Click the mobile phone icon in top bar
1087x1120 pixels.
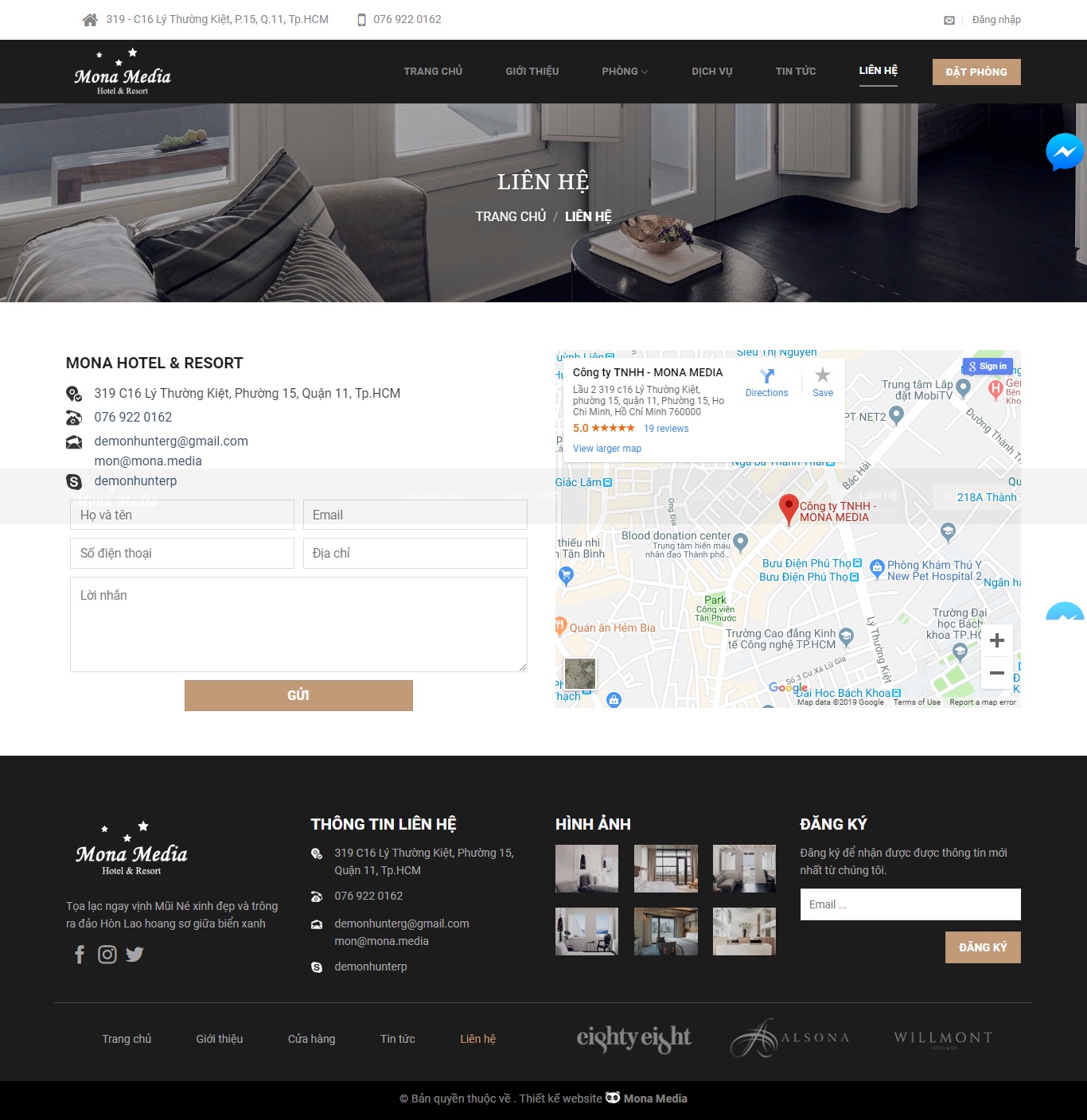coord(361,20)
